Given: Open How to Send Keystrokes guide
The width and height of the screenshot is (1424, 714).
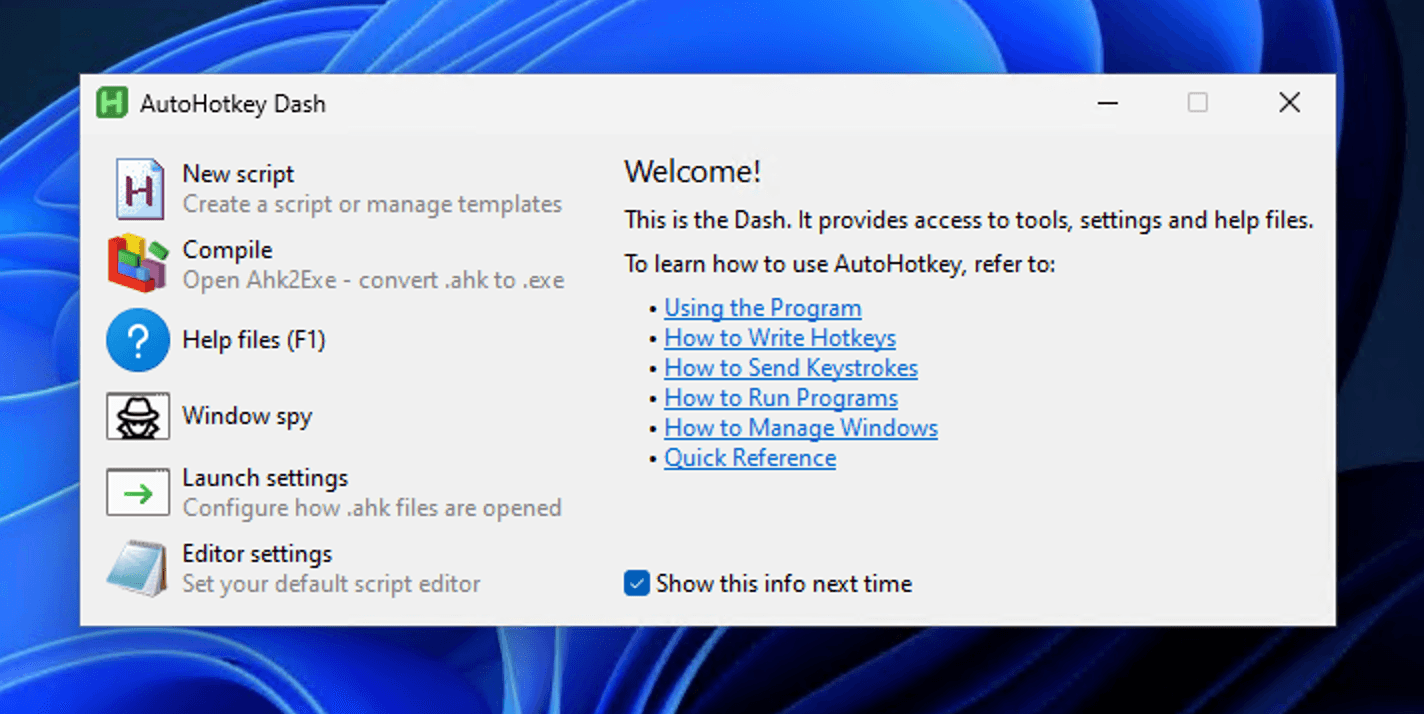Looking at the screenshot, I should 791,368.
